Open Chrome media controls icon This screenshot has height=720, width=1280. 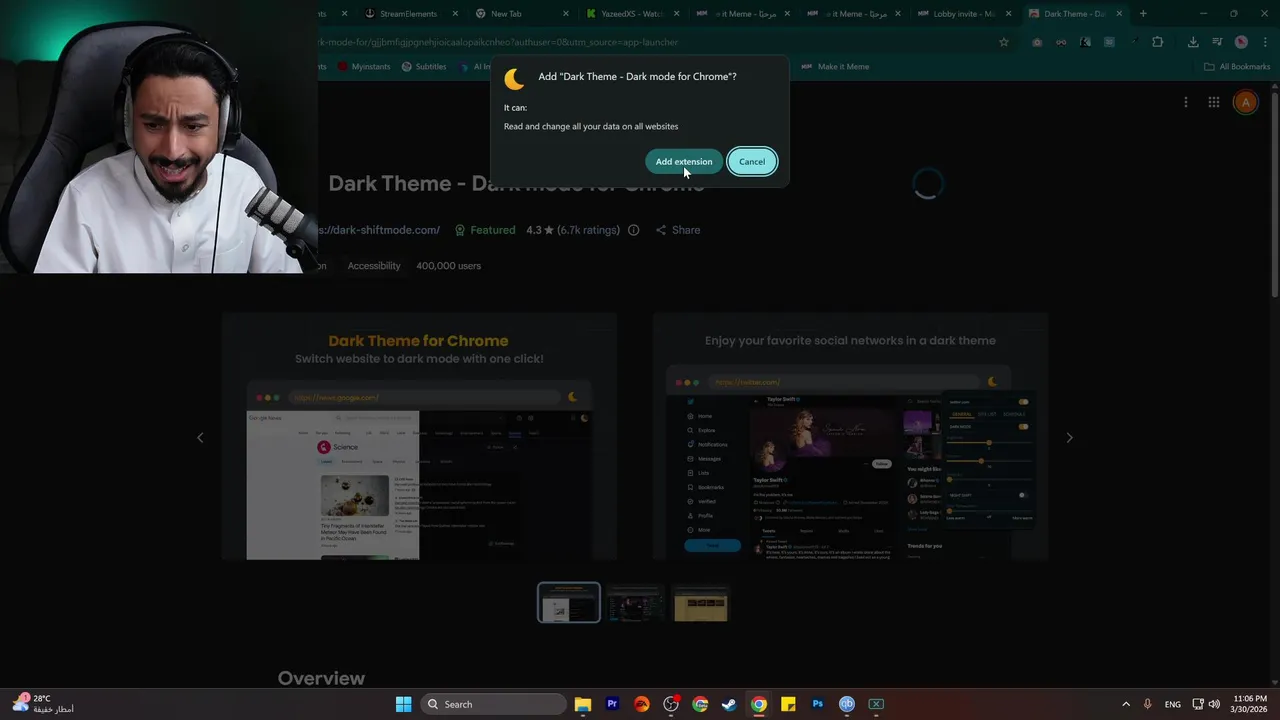pyautogui.click(x=1217, y=42)
